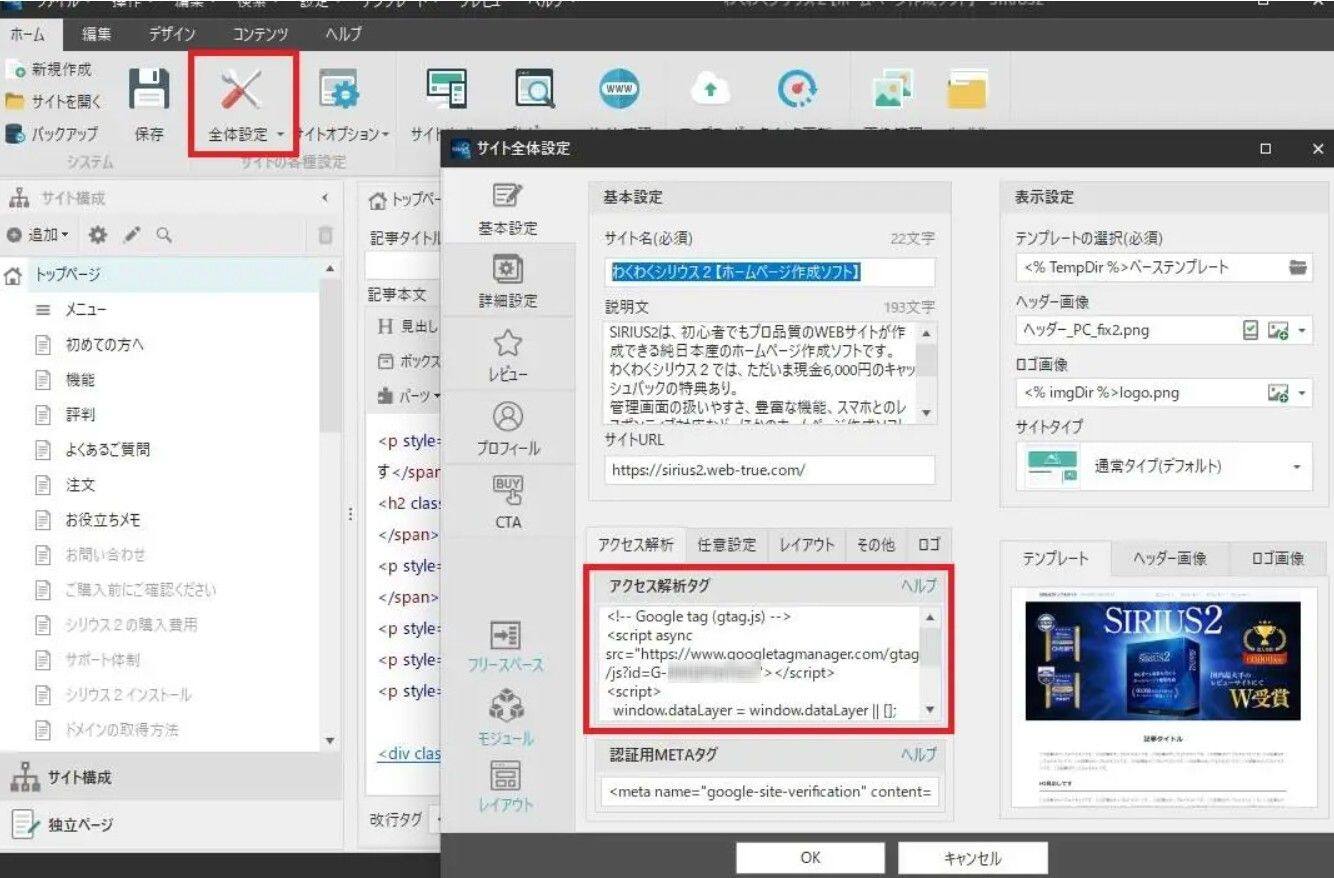The image size is (1334, 878).
Task: Click search magnifier in サイト構成 toolbar
Action: [x=164, y=235]
